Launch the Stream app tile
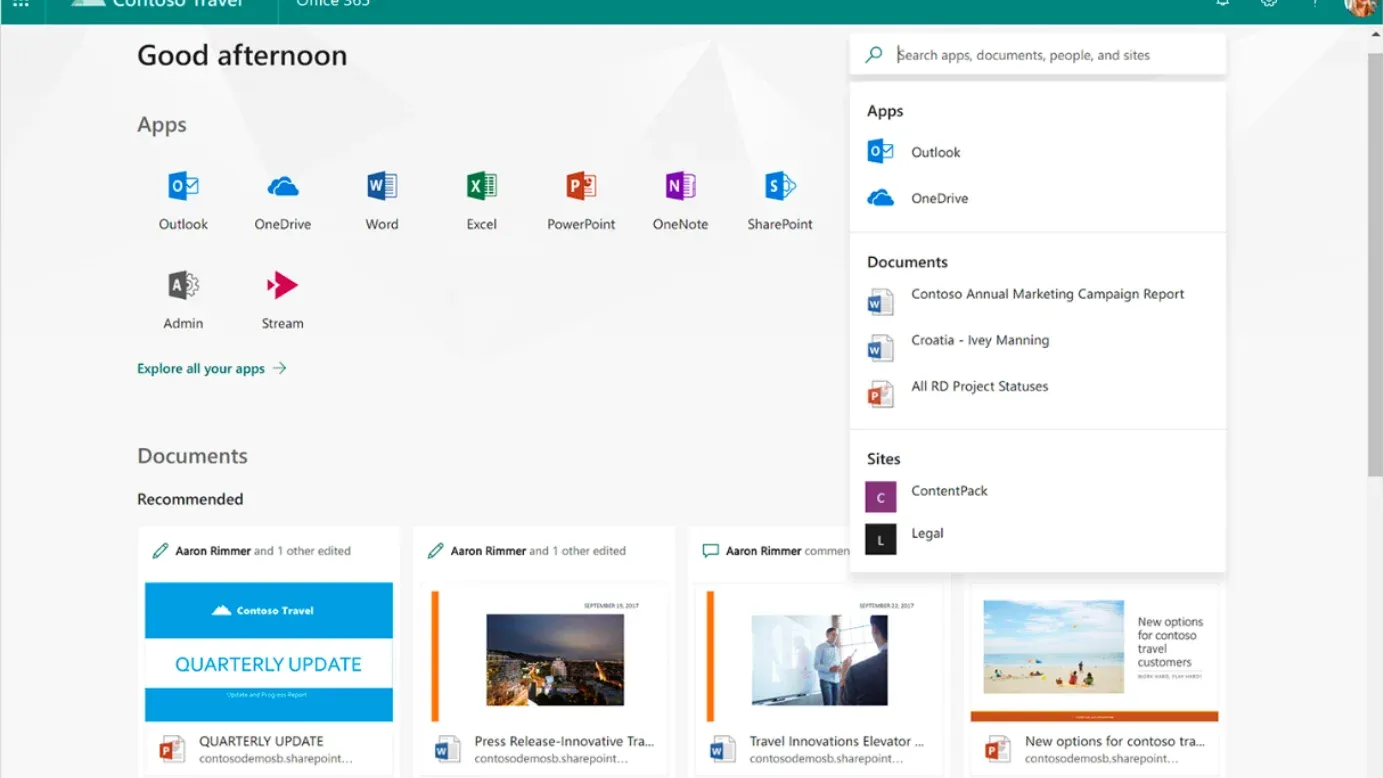The height and width of the screenshot is (778, 1384). (x=282, y=300)
